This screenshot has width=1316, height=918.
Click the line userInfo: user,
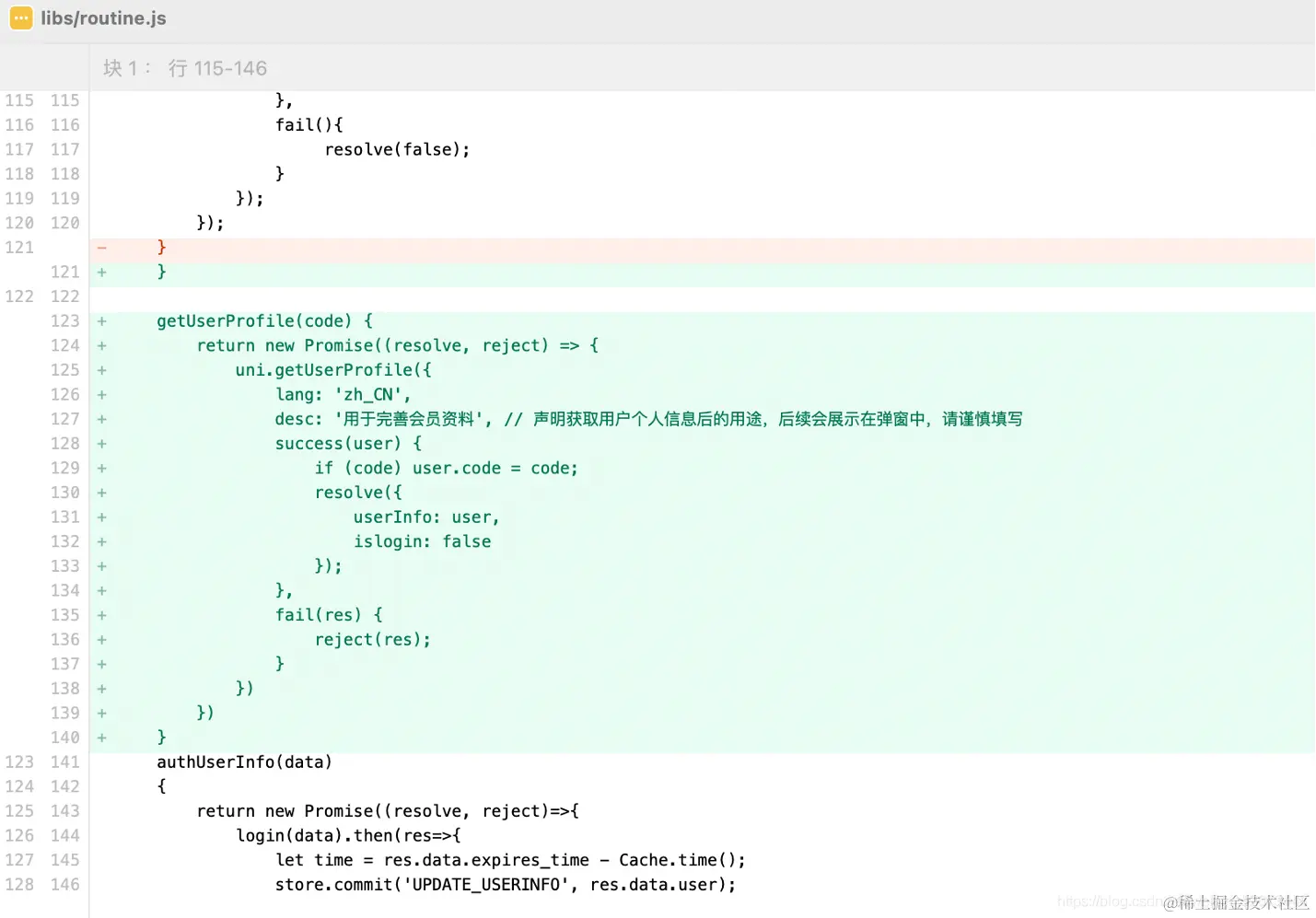[426, 517]
